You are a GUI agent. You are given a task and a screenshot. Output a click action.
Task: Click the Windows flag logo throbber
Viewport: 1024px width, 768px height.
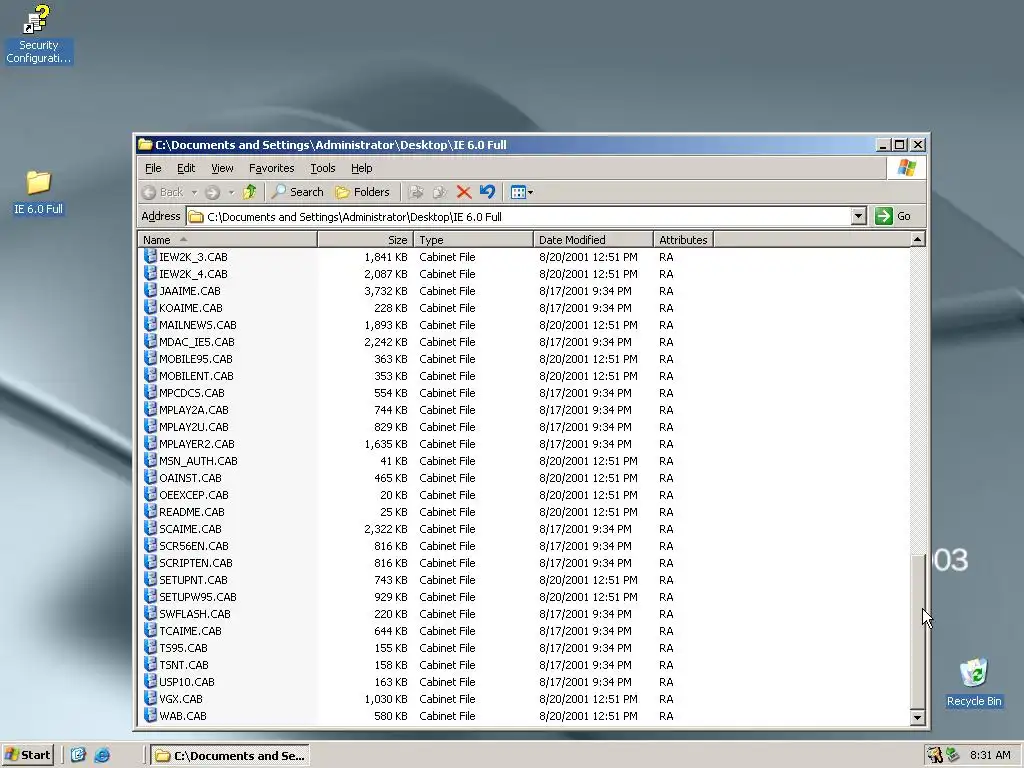tap(906, 168)
